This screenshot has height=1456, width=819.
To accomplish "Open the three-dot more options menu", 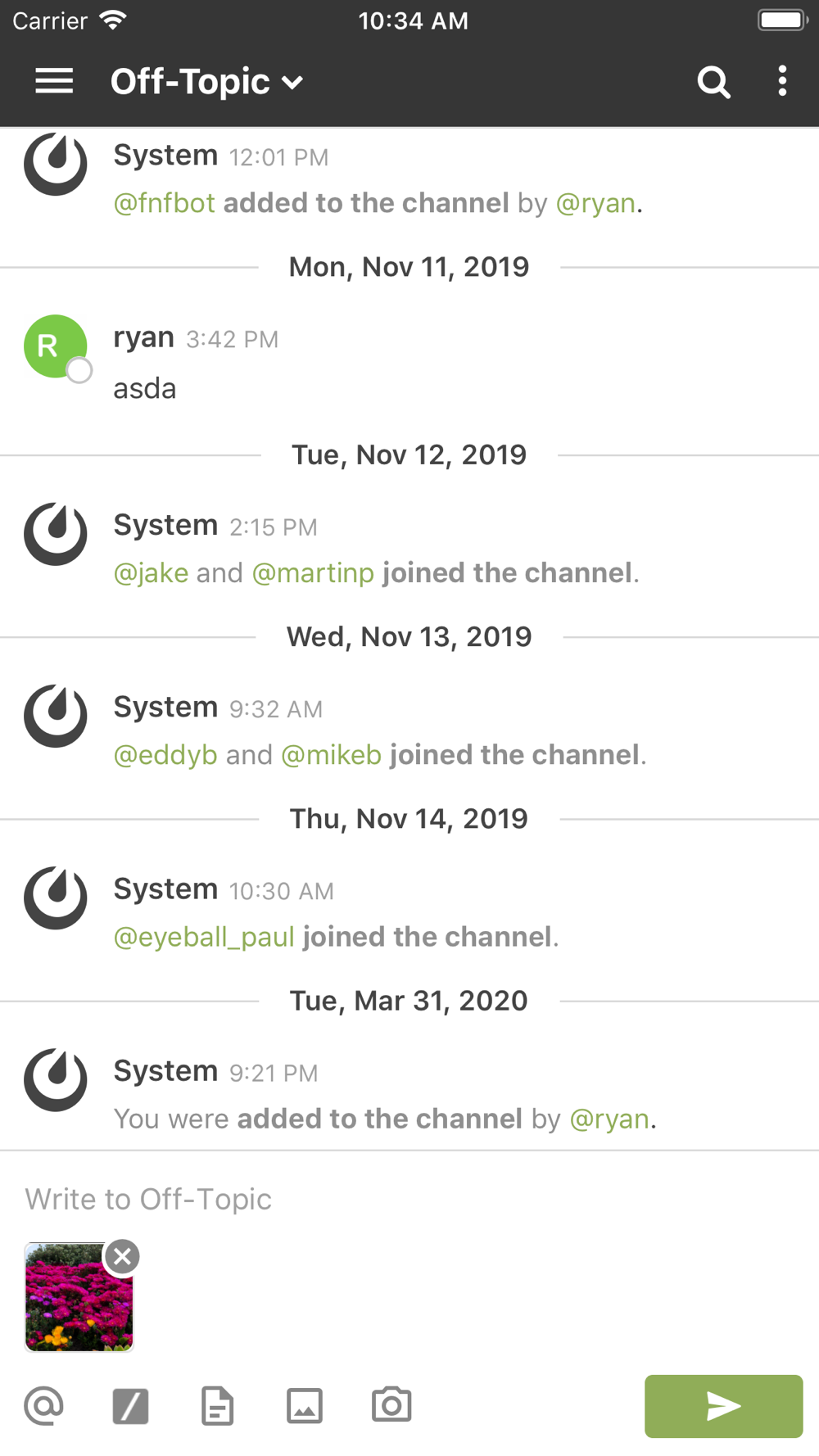I will click(x=782, y=81).
